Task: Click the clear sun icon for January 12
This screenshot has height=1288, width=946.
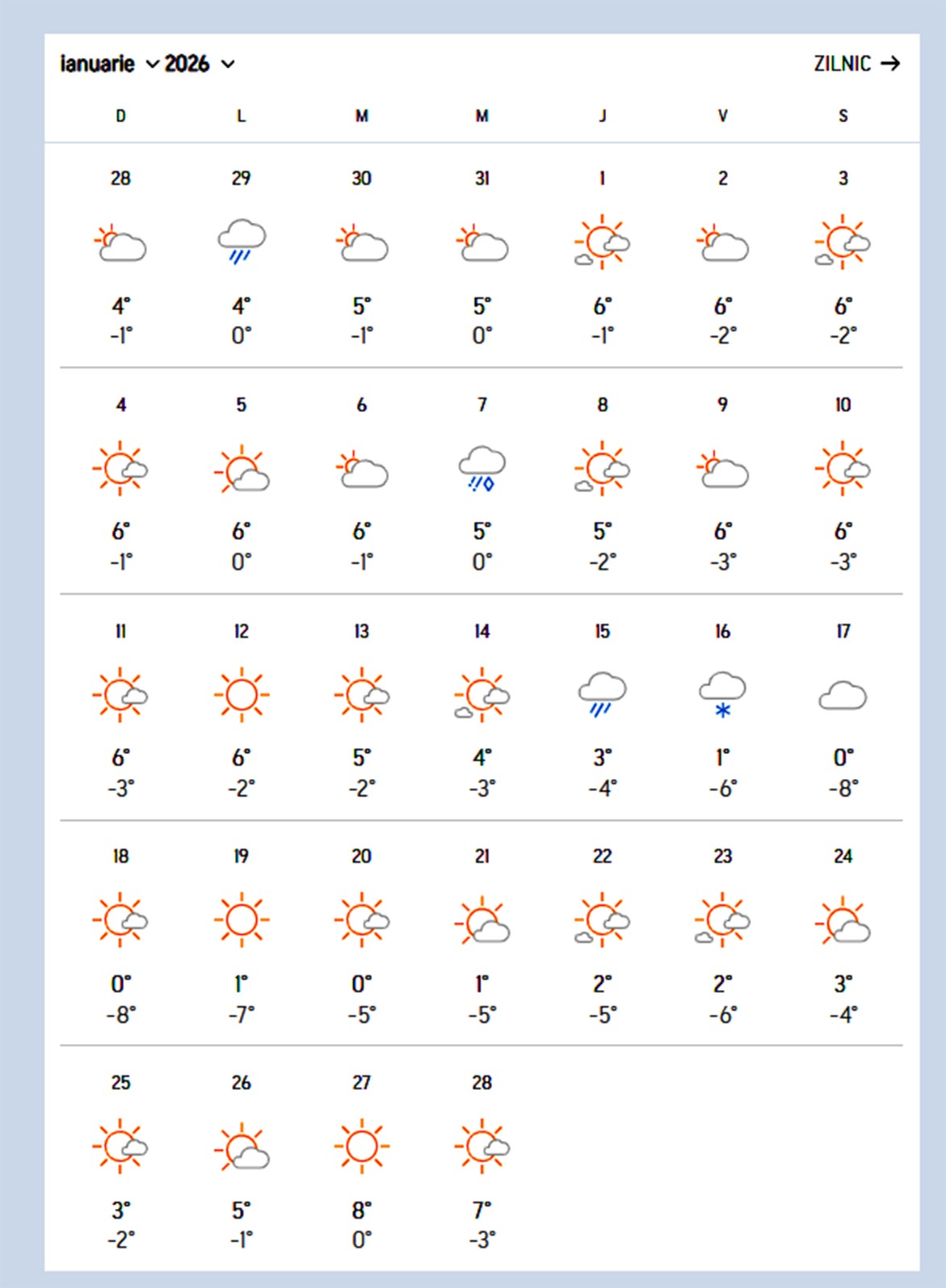Action: tap(241, 694)
